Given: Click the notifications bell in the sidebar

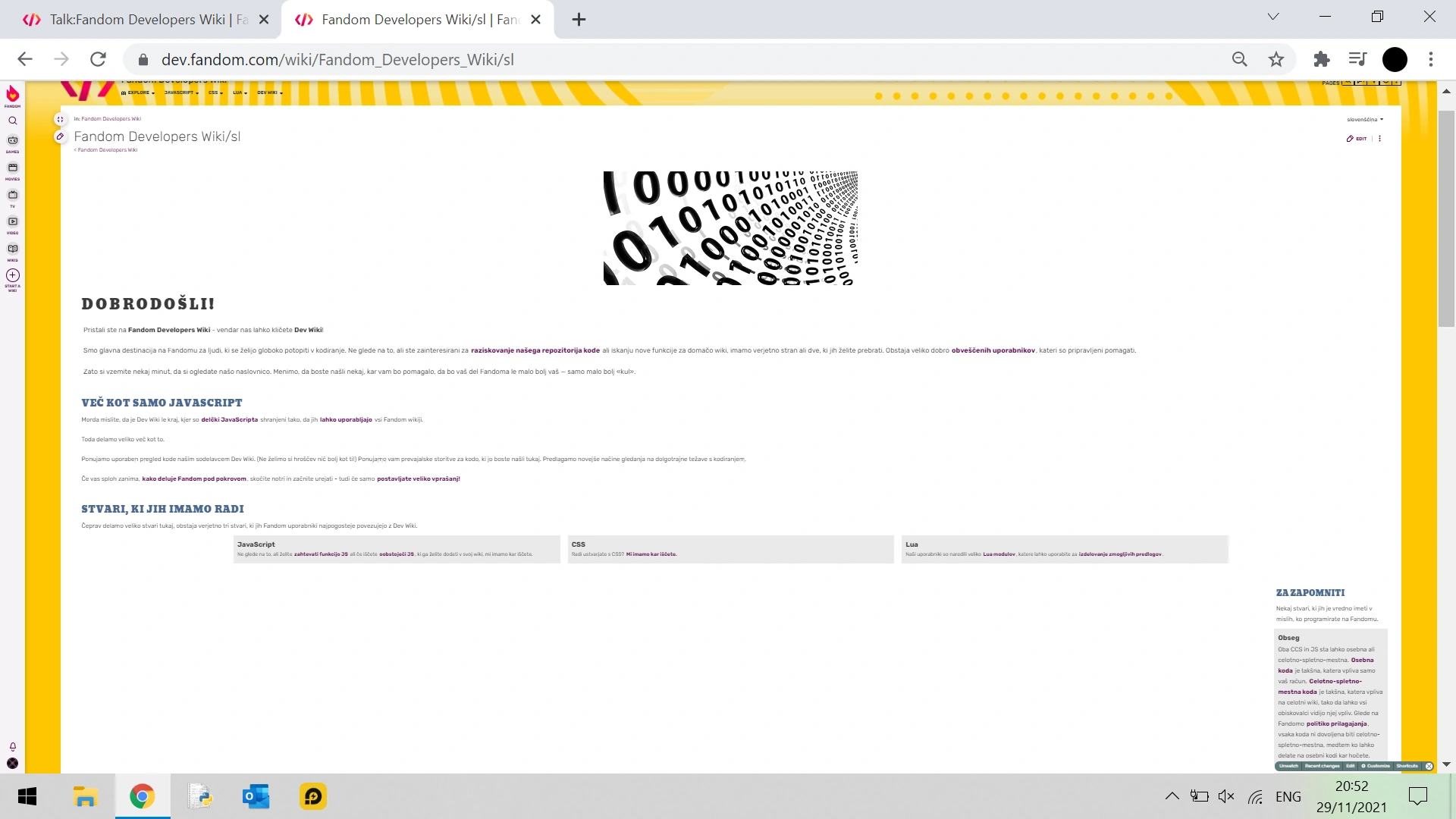Looking at the screenshot, I should [x=12, y=747].
